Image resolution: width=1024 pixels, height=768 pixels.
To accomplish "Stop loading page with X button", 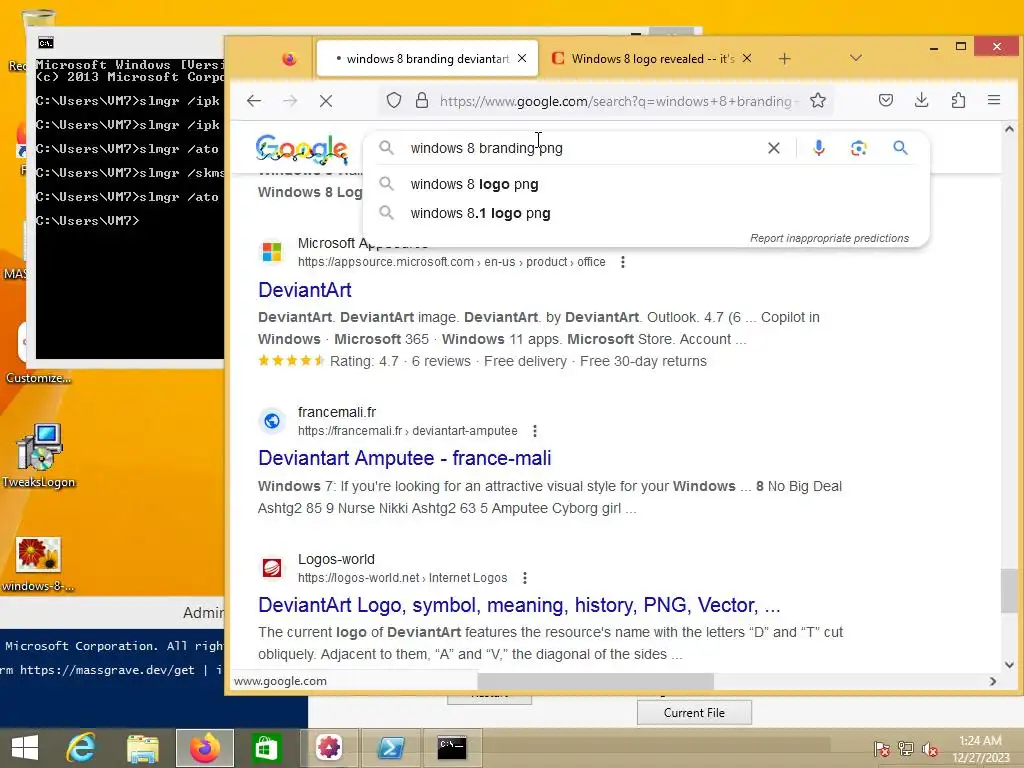I will coord(326,101).
